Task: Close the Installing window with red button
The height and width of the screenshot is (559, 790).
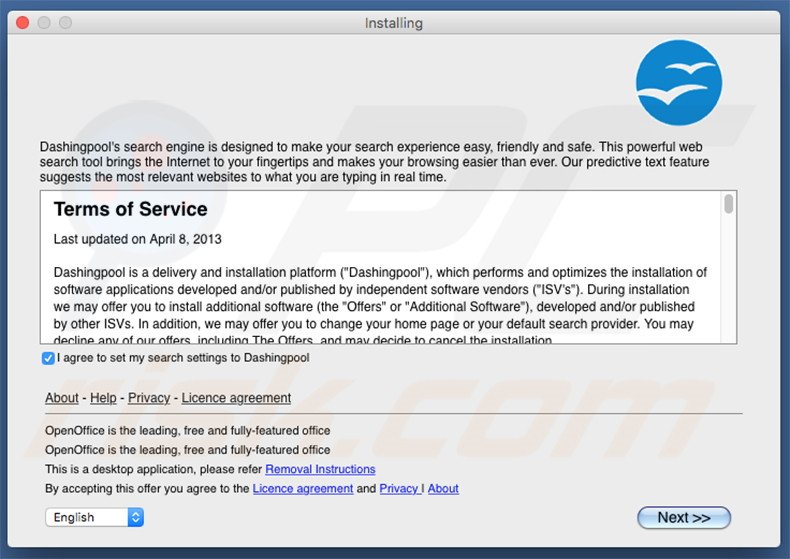Action: [23, 23]
